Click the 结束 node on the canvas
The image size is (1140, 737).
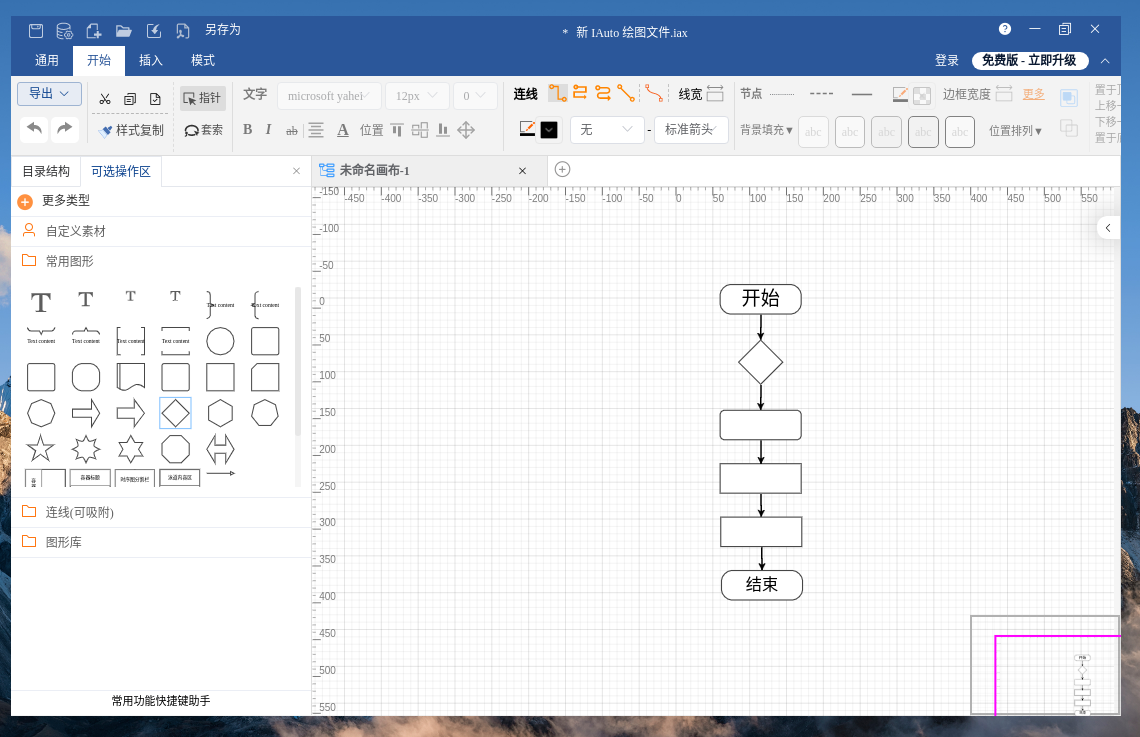762,585
